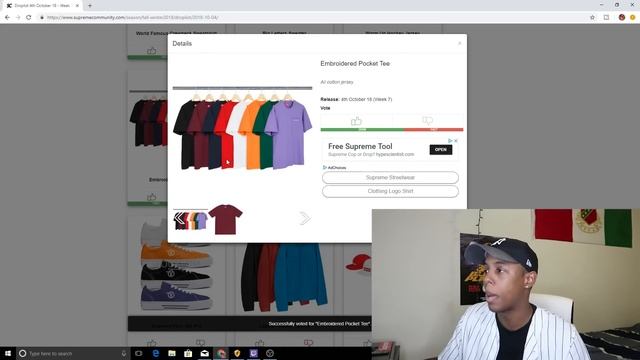
Task: Click the long sleeve tees product image
Action: tap(284, 277)
